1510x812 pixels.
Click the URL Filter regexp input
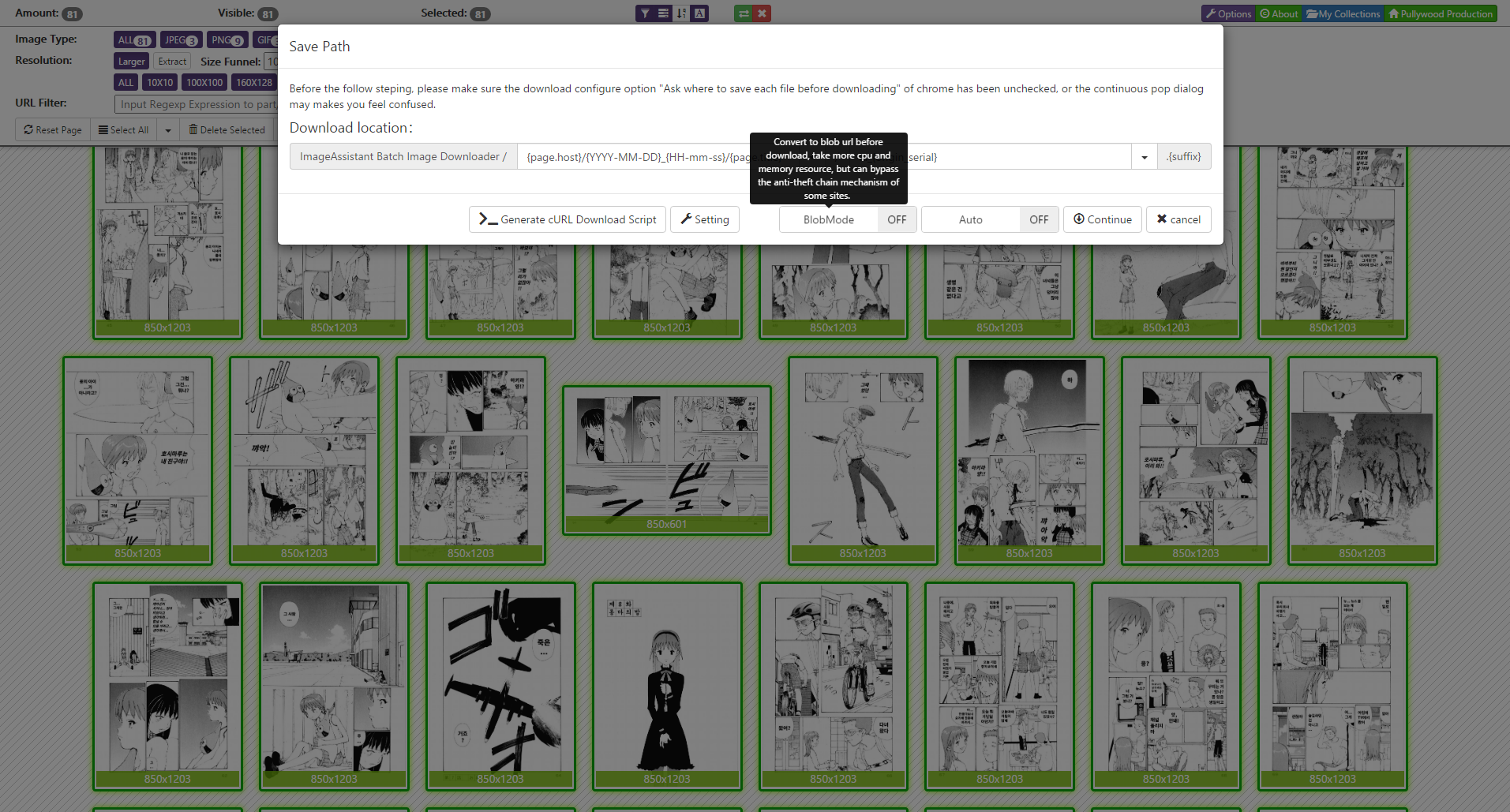[x=196, y=104]
